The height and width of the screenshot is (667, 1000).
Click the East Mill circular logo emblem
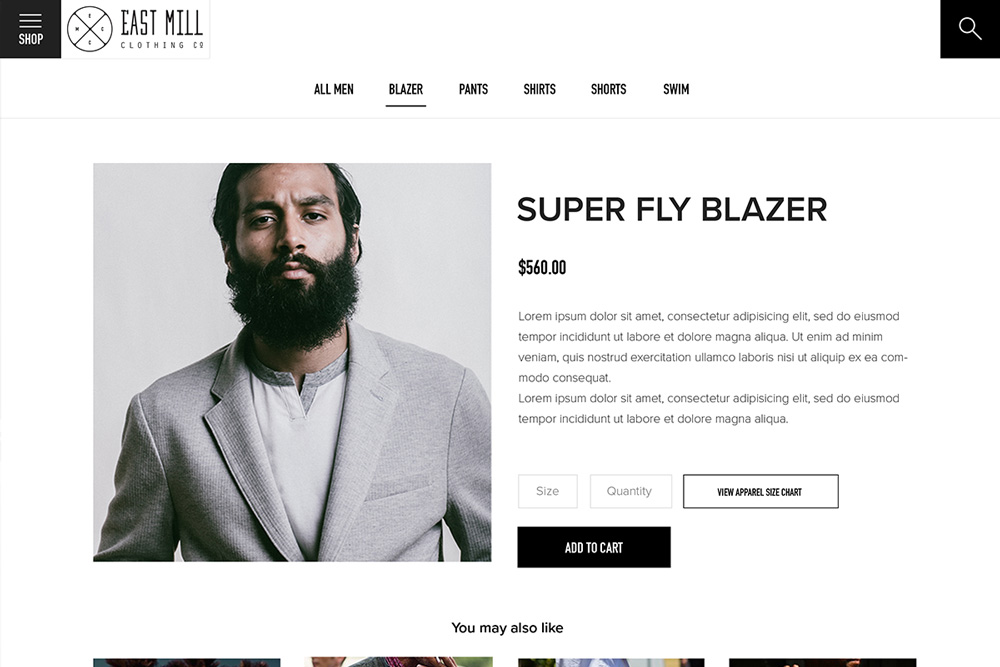(x=89, y=29)
